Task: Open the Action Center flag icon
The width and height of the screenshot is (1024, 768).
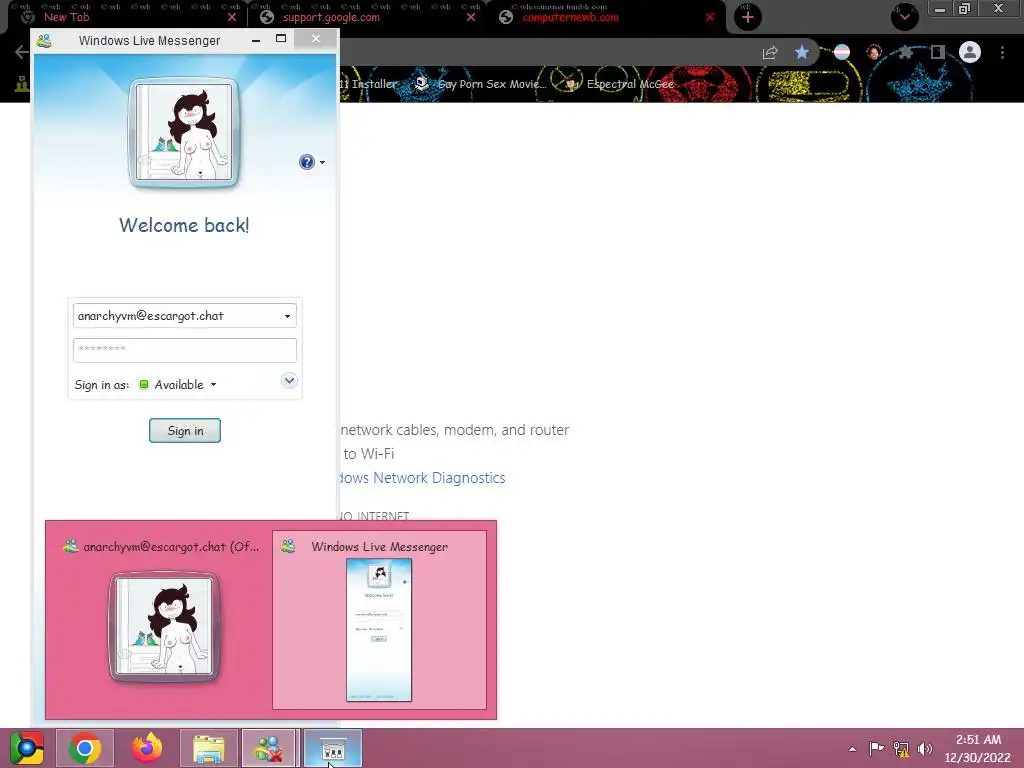Action: [x=876, y=748]
